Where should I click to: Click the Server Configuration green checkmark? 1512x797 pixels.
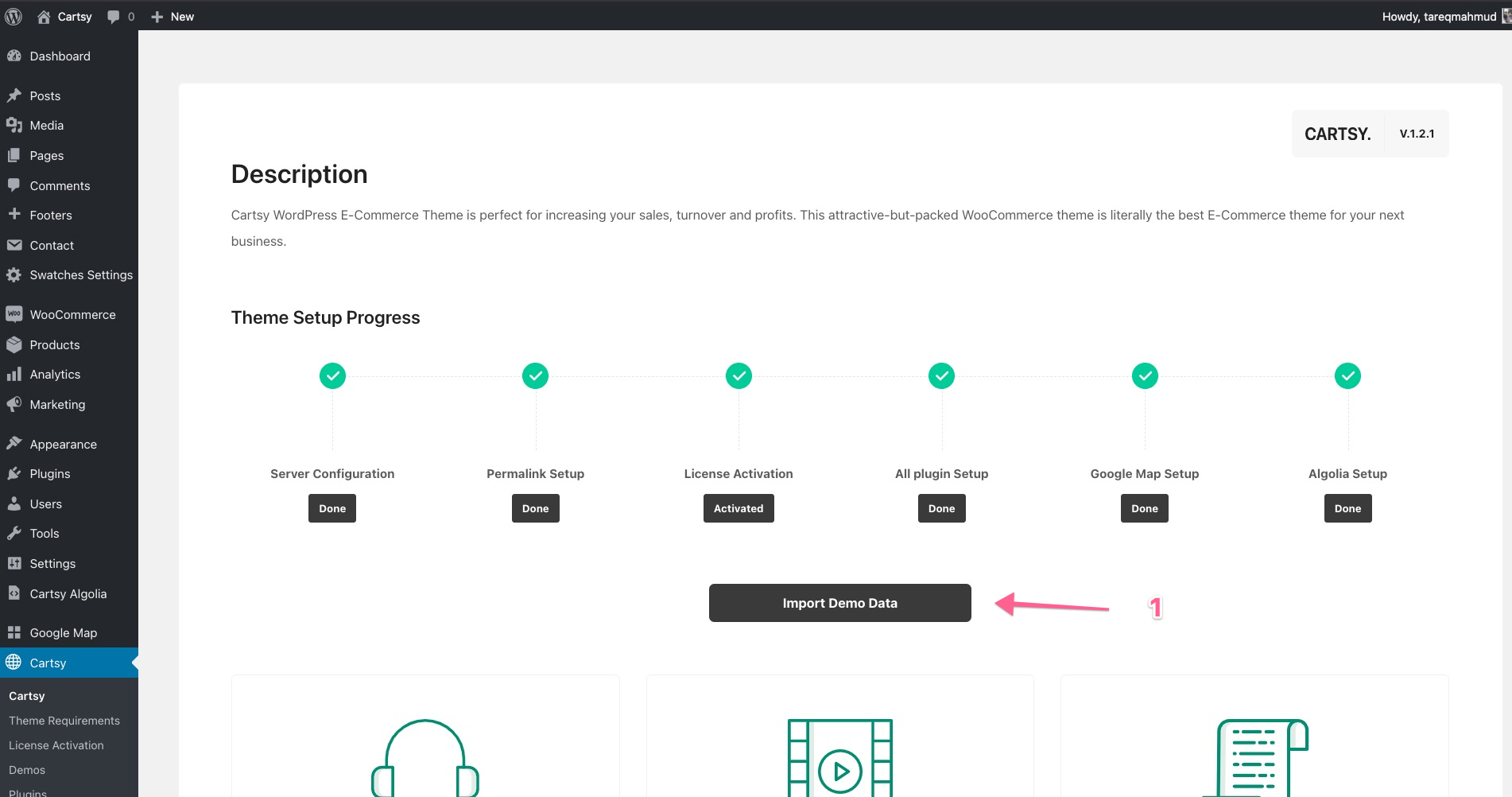(x=332, y=375)
